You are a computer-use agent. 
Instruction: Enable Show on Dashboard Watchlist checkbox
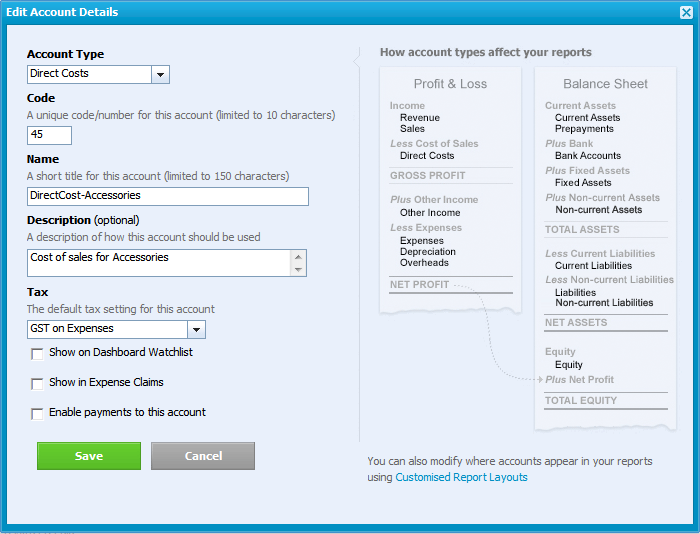(37, 354)
